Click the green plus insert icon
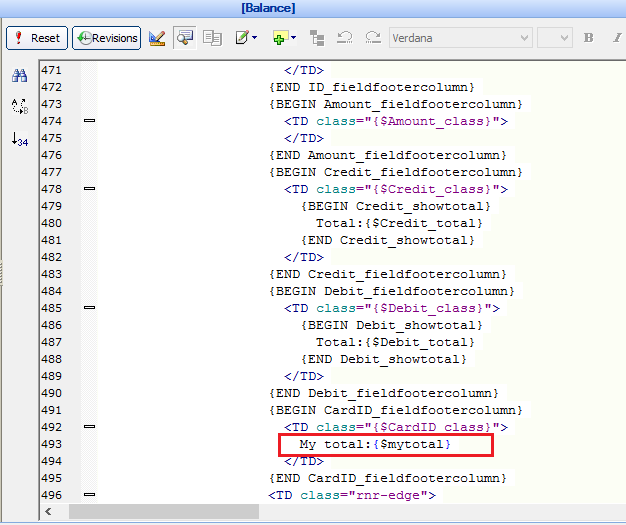This screenshot has height=525, width=626. click(x=279, y=38)
